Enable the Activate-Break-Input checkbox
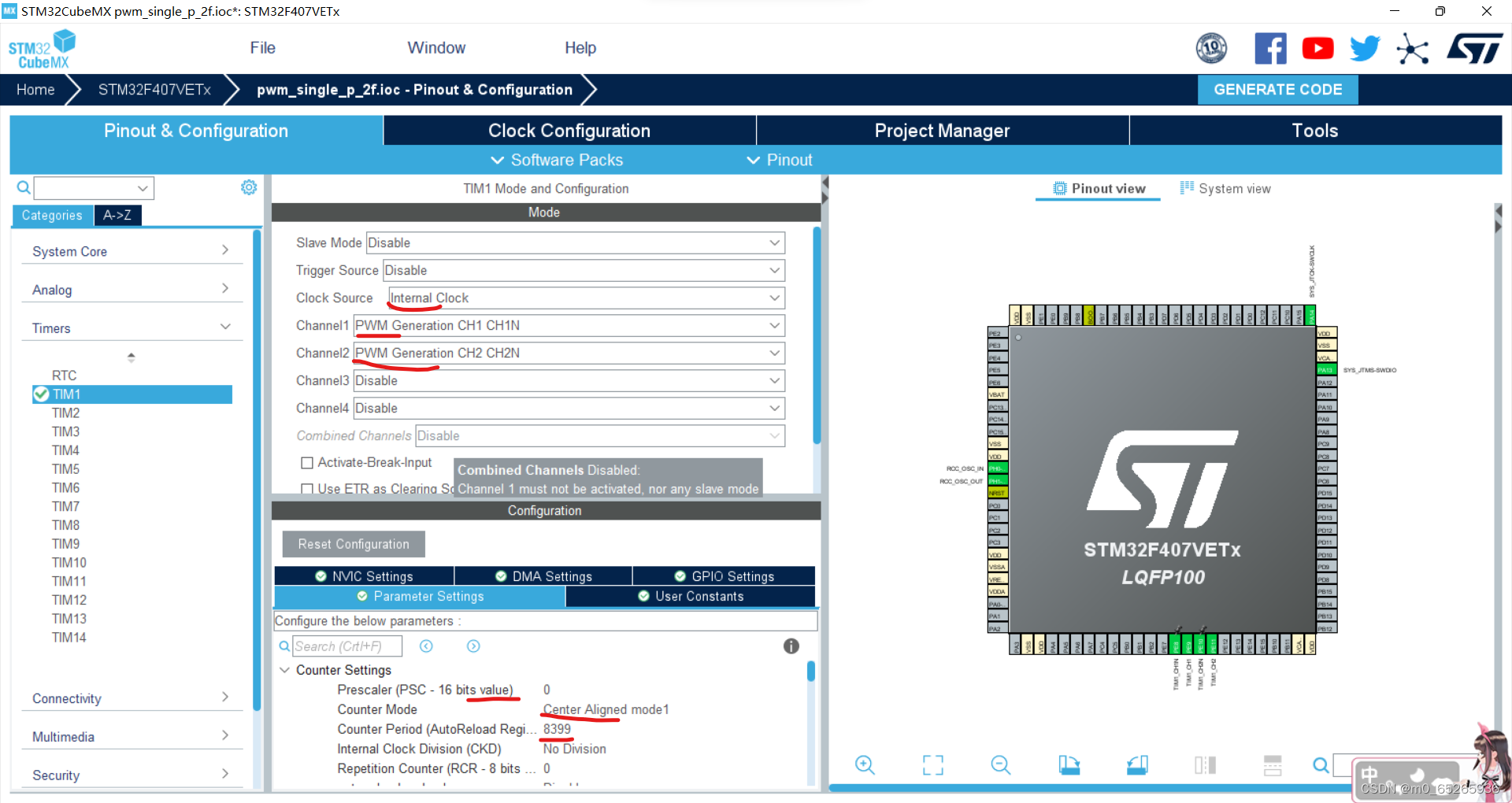 click(x=308, y=463)
